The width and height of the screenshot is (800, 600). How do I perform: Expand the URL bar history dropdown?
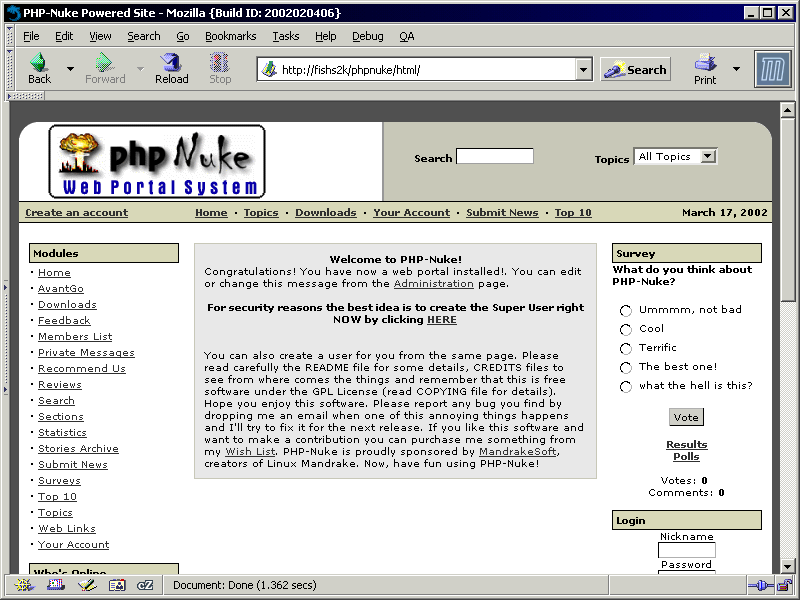click(583, 69)
